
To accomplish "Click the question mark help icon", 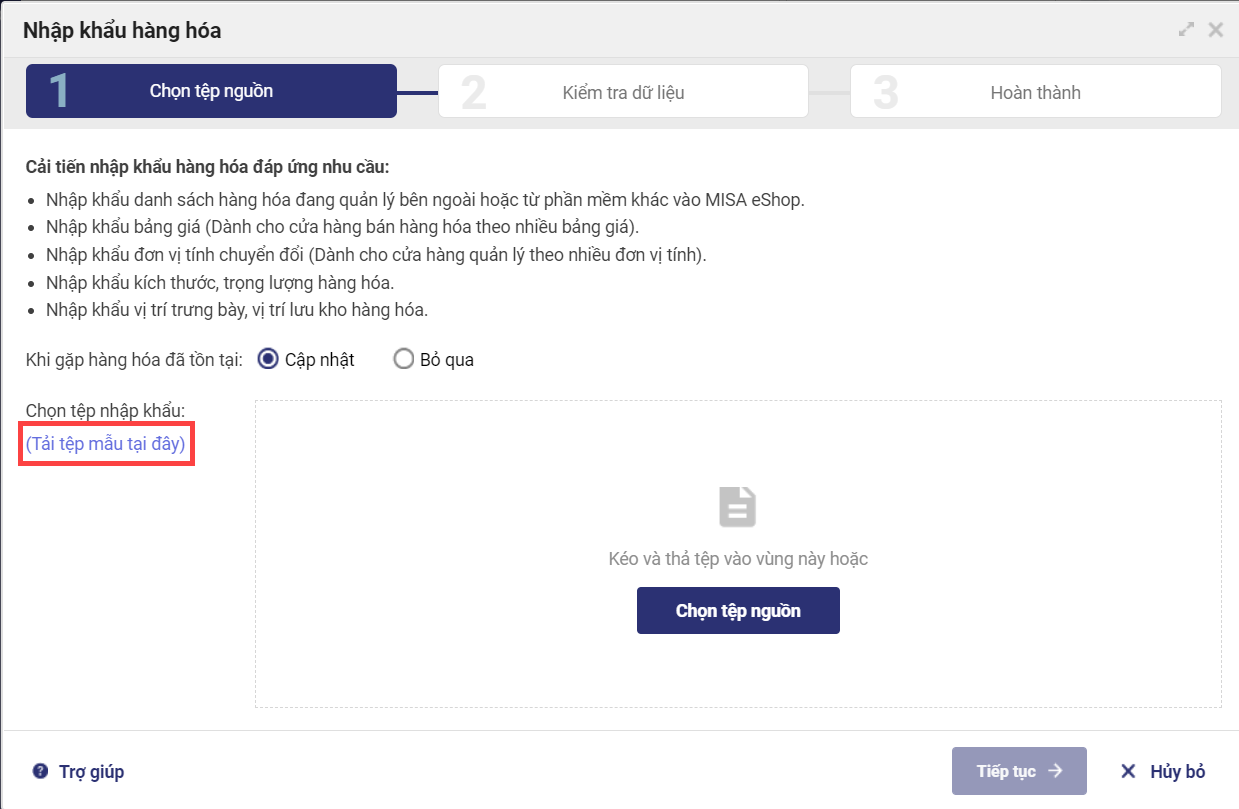I will tap(40, 771).
